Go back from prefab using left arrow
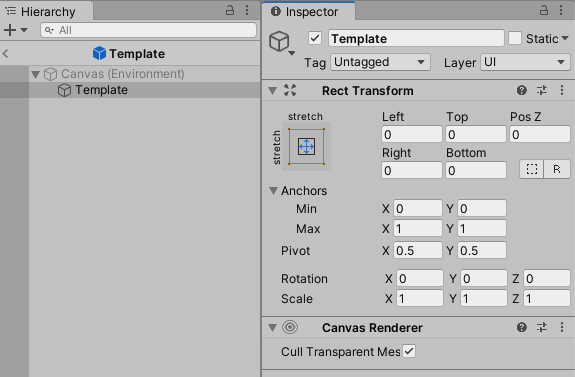Screen dimensions: 575x377 point(6,54)
